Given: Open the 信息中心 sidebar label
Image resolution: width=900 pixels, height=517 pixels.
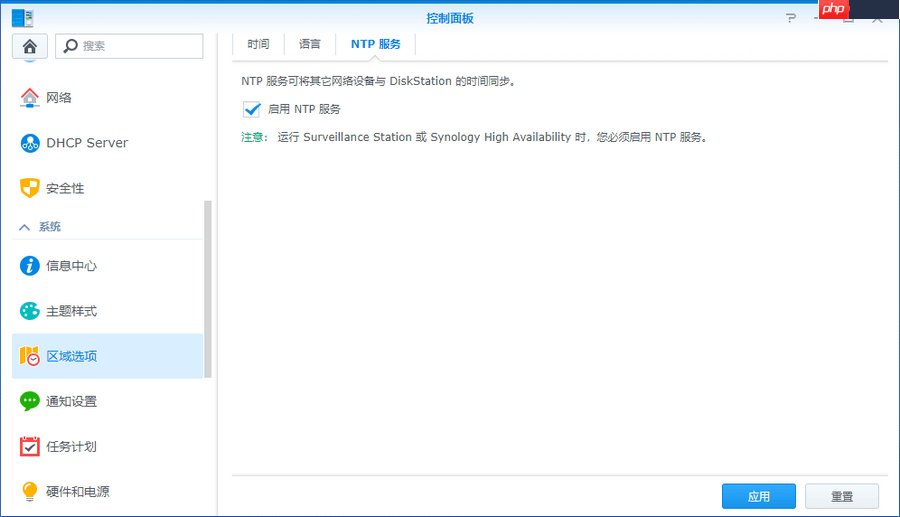Looking at the screenshot, I should 71,266.
